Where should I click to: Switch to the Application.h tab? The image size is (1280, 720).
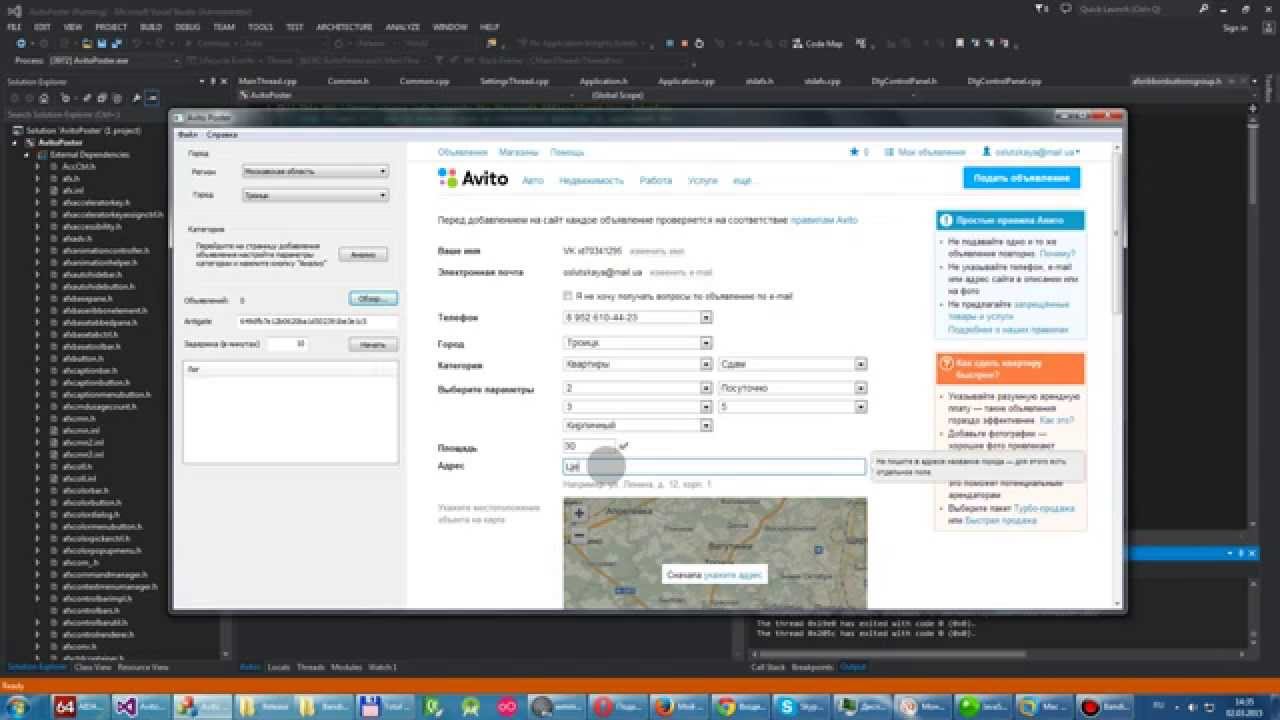coord(602,80)
